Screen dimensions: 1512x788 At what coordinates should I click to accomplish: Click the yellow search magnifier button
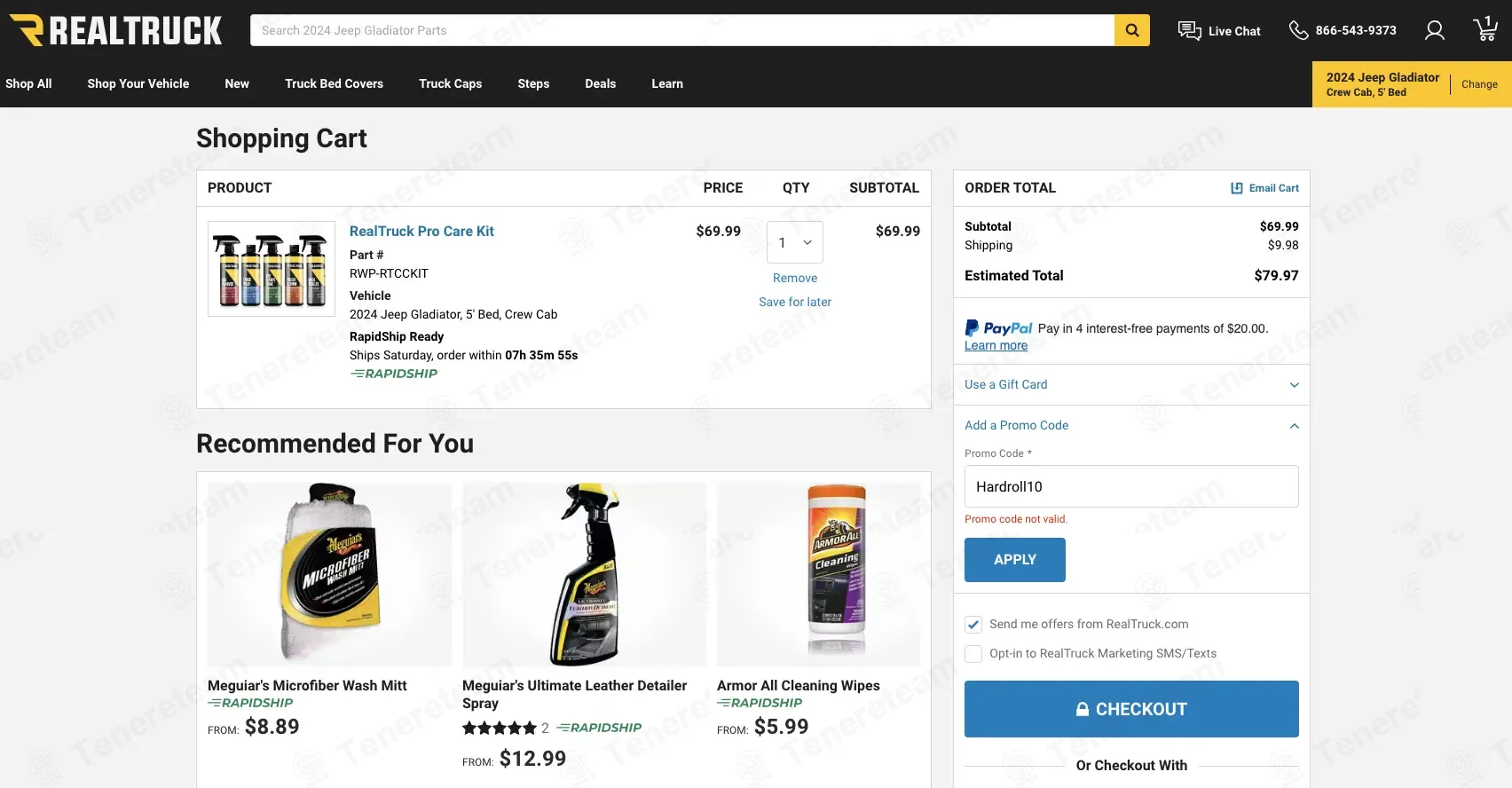pyautogui.click(x=1132, y=30)
